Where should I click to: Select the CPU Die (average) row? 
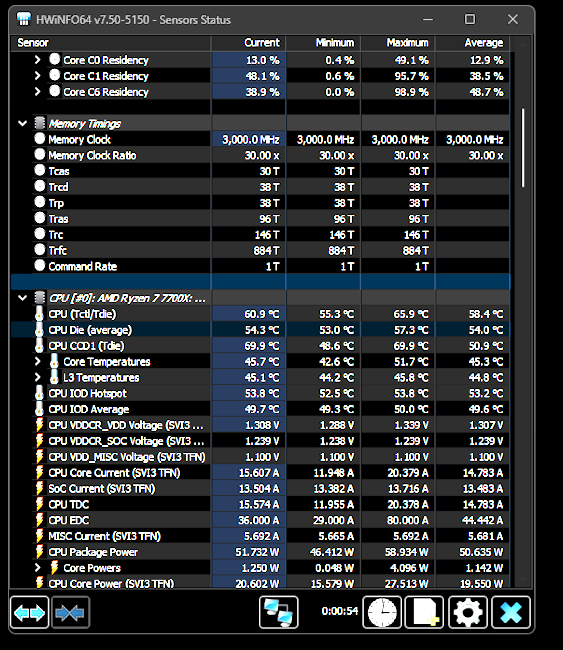click(x=260, y=330)
